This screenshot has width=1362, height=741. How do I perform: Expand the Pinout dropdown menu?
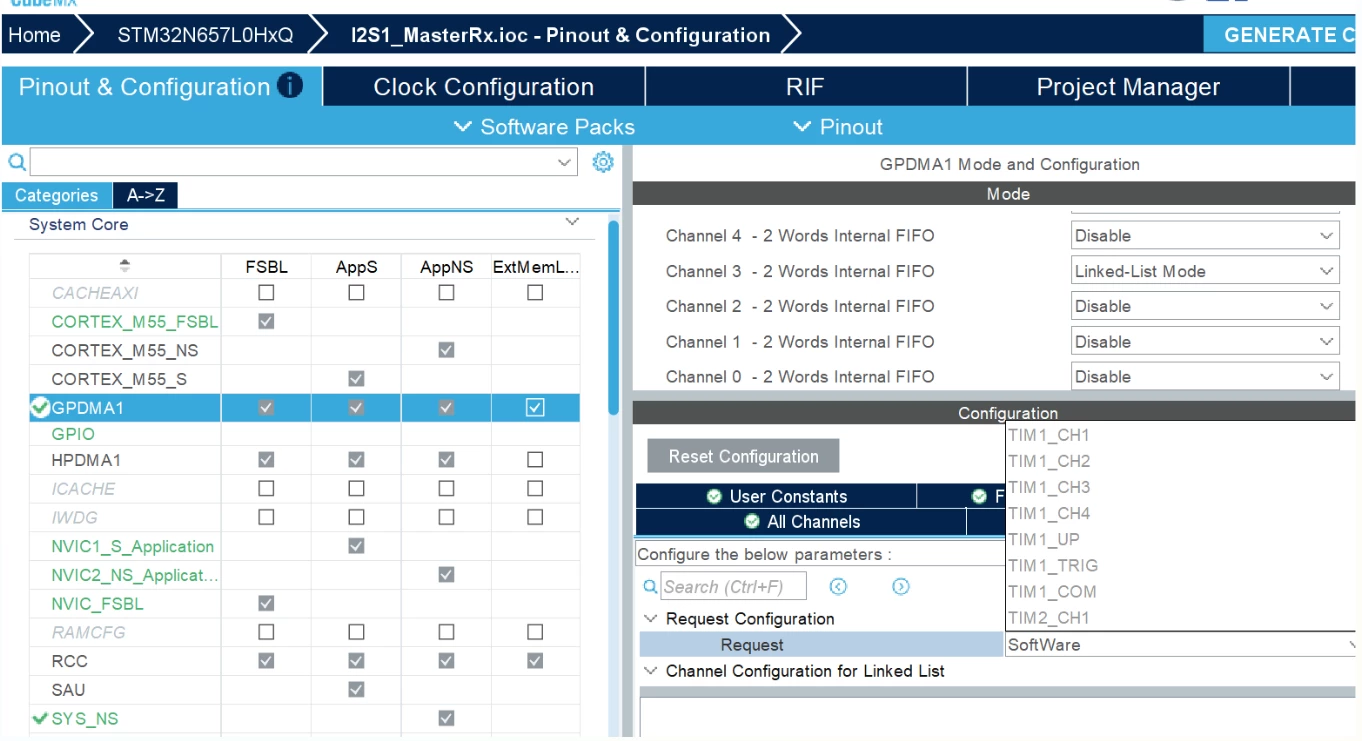838,127
